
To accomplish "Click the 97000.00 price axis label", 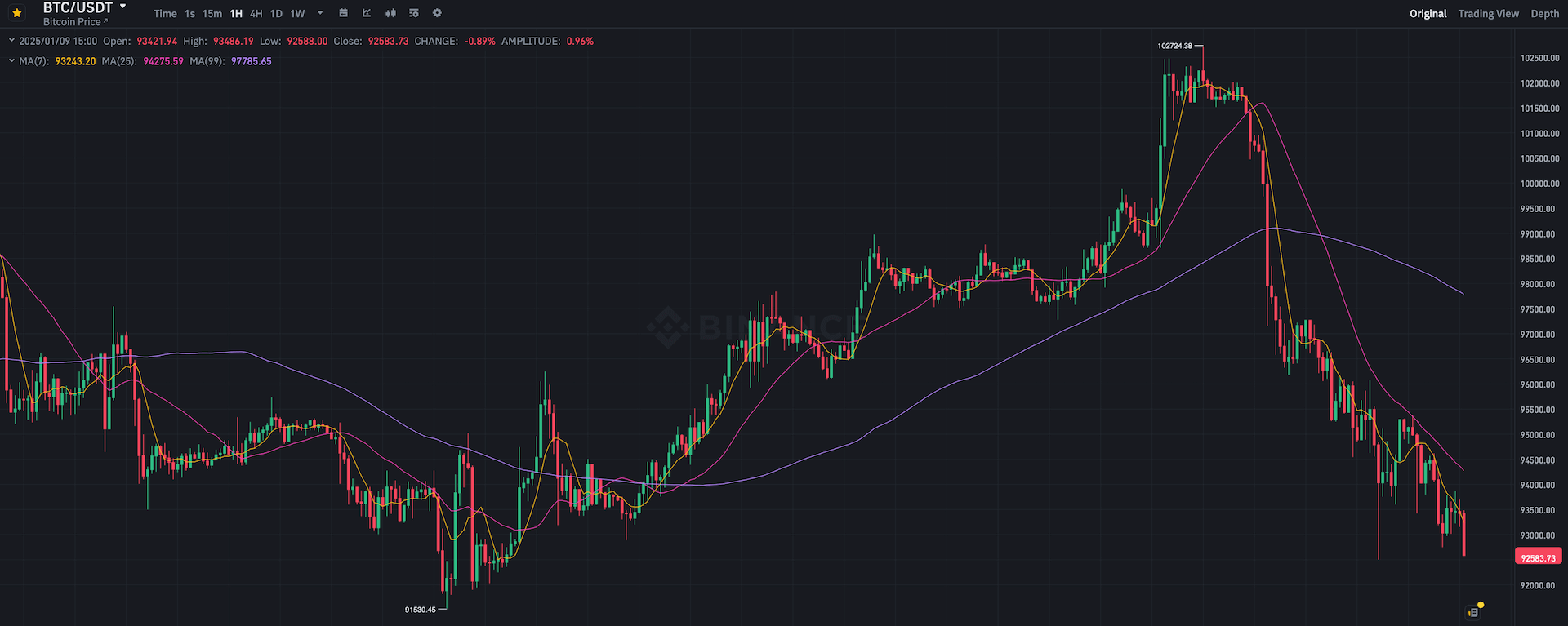I will [x=1538, y=335].
